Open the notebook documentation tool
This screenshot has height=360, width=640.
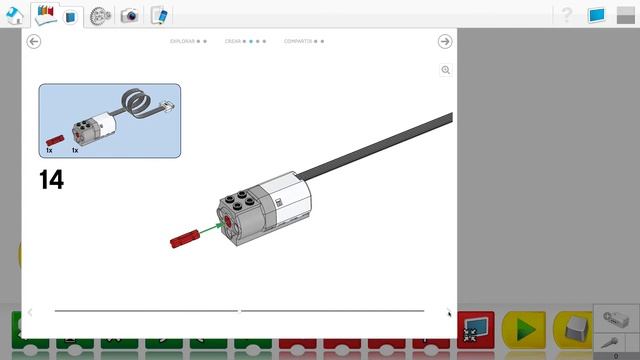159,16
